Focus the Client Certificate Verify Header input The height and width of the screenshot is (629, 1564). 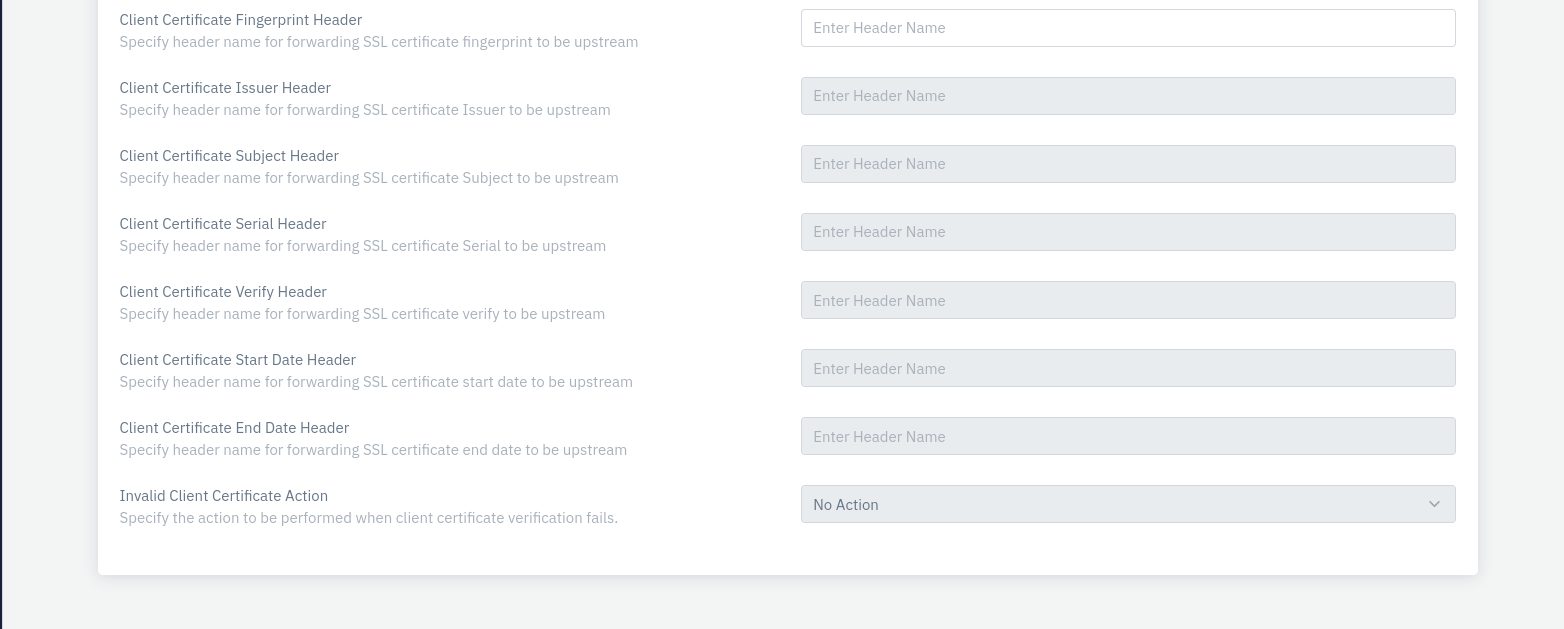(x=1127, y=300)
